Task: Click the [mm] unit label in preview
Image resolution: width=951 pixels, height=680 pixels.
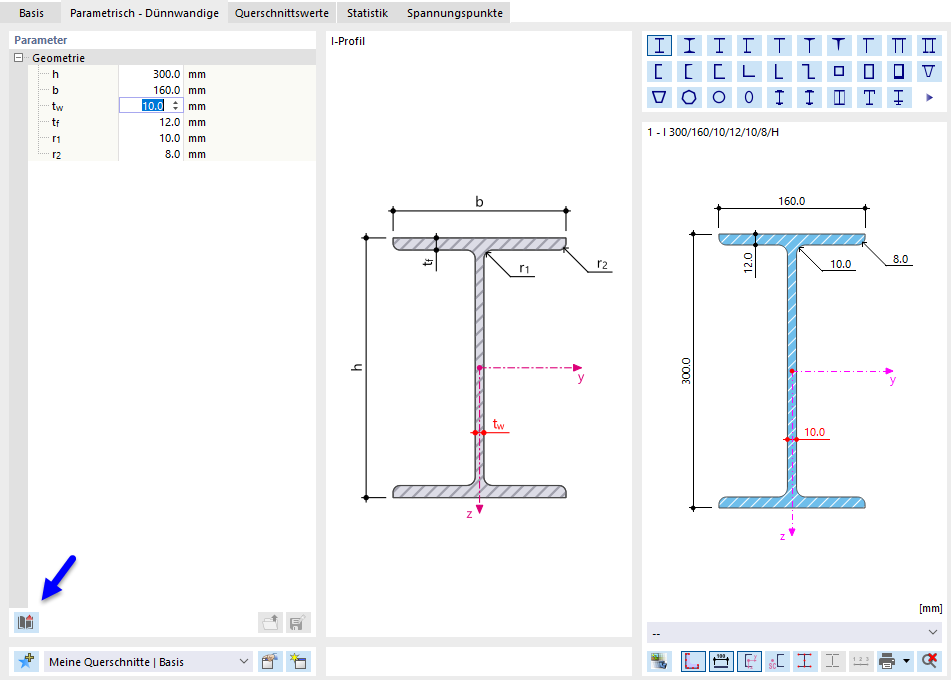Action: coord(930,608)
